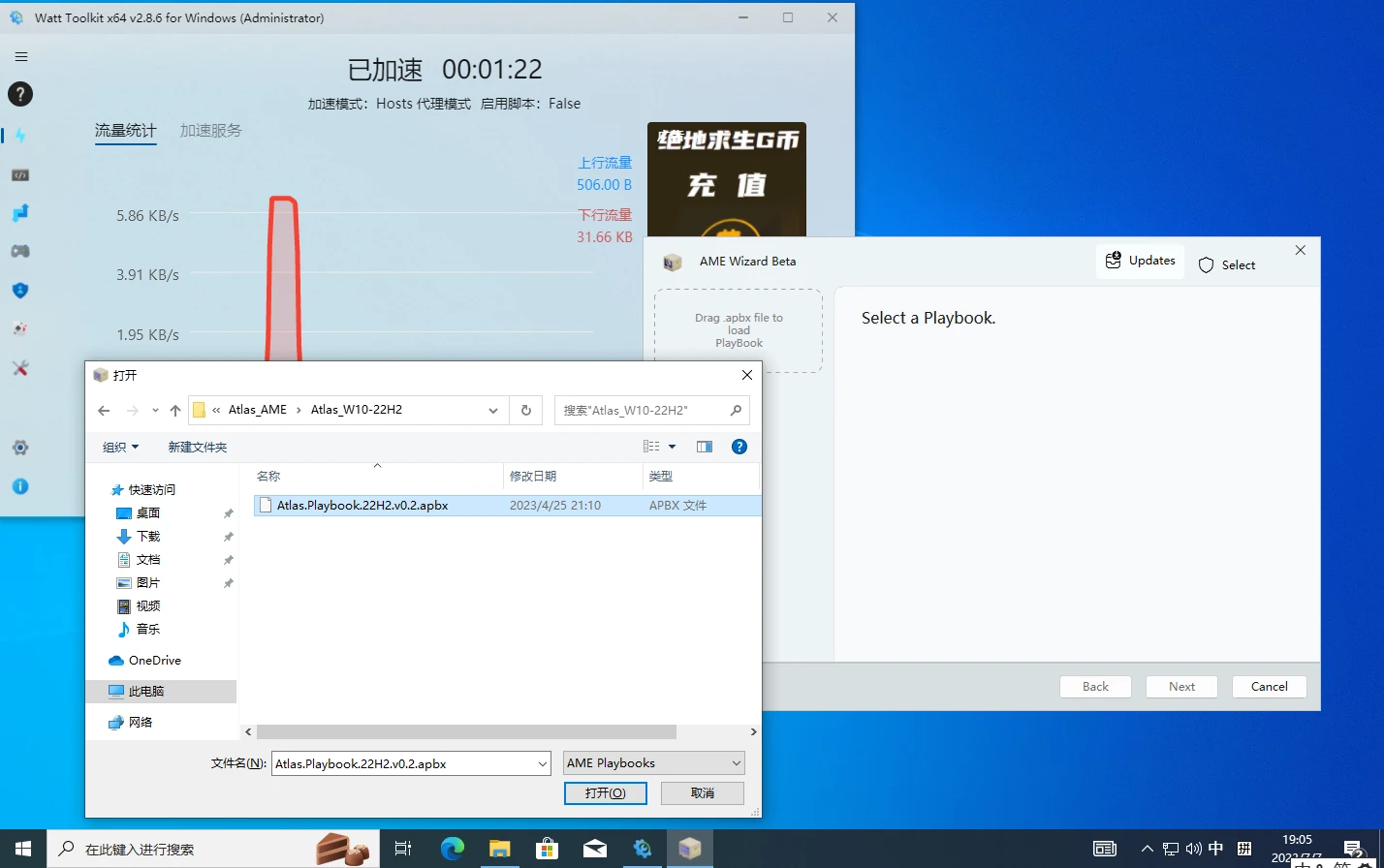
Task: Open the game controller icon in Watt Toolkit sidebar
Action: click(x=20, y=251)
